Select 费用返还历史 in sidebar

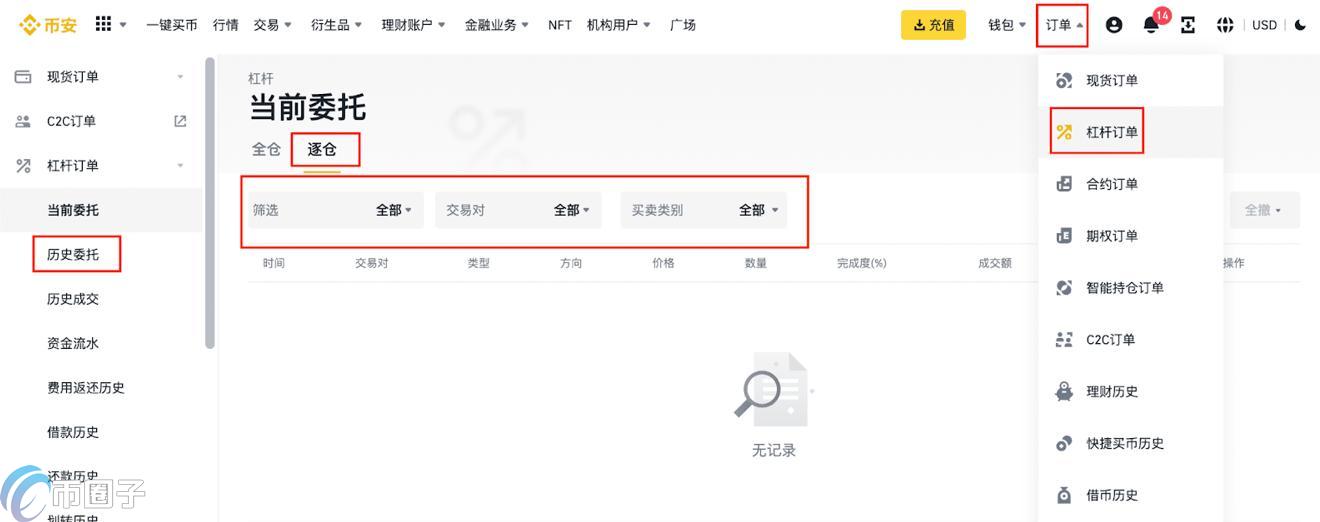point(86,388)
